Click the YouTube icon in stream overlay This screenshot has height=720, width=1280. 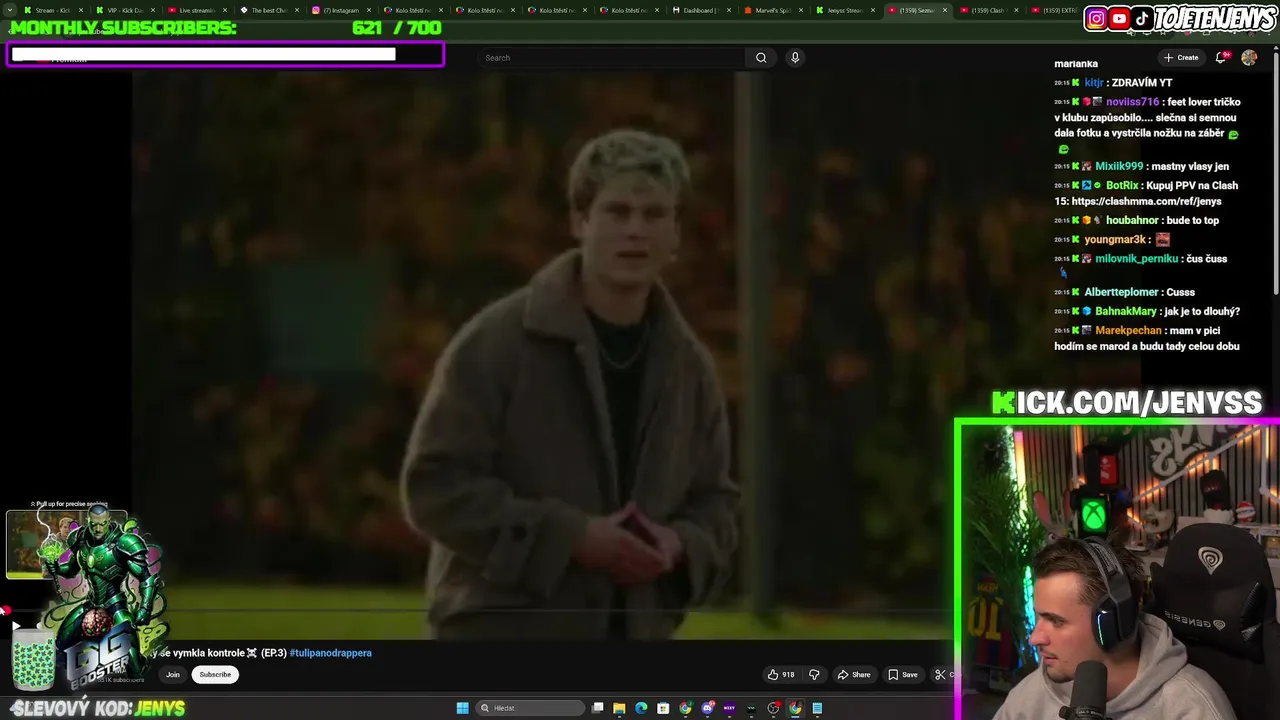point(1120,18)
